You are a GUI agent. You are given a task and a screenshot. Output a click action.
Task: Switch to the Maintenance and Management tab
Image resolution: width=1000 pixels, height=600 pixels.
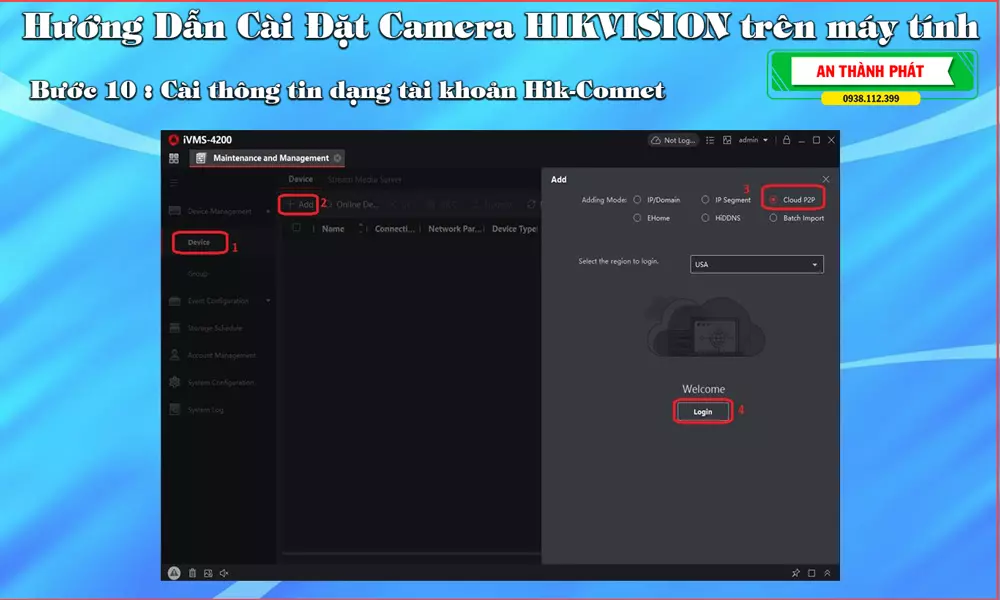[x=268, y=158]
